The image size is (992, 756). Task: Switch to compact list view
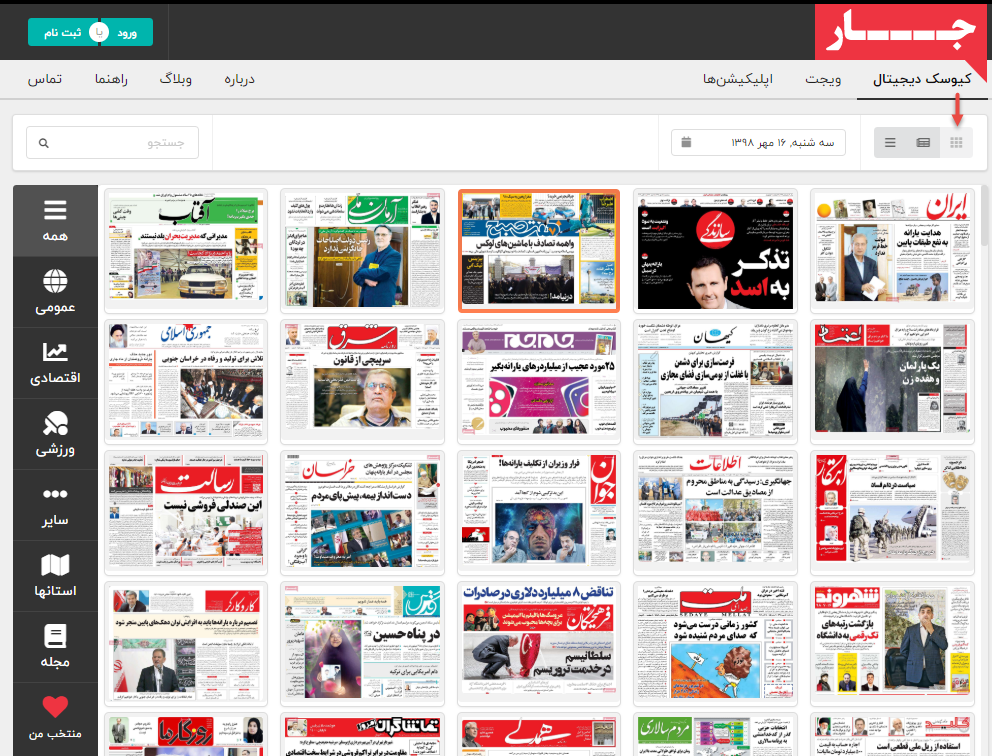click(923, 143)
